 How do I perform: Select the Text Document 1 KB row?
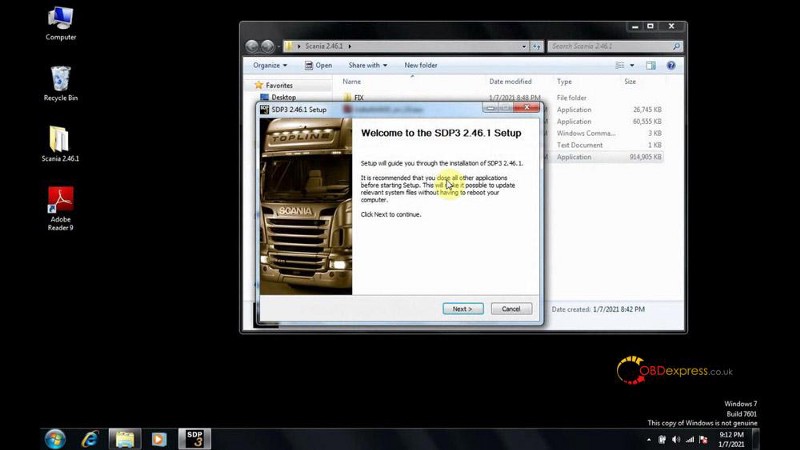604,145
